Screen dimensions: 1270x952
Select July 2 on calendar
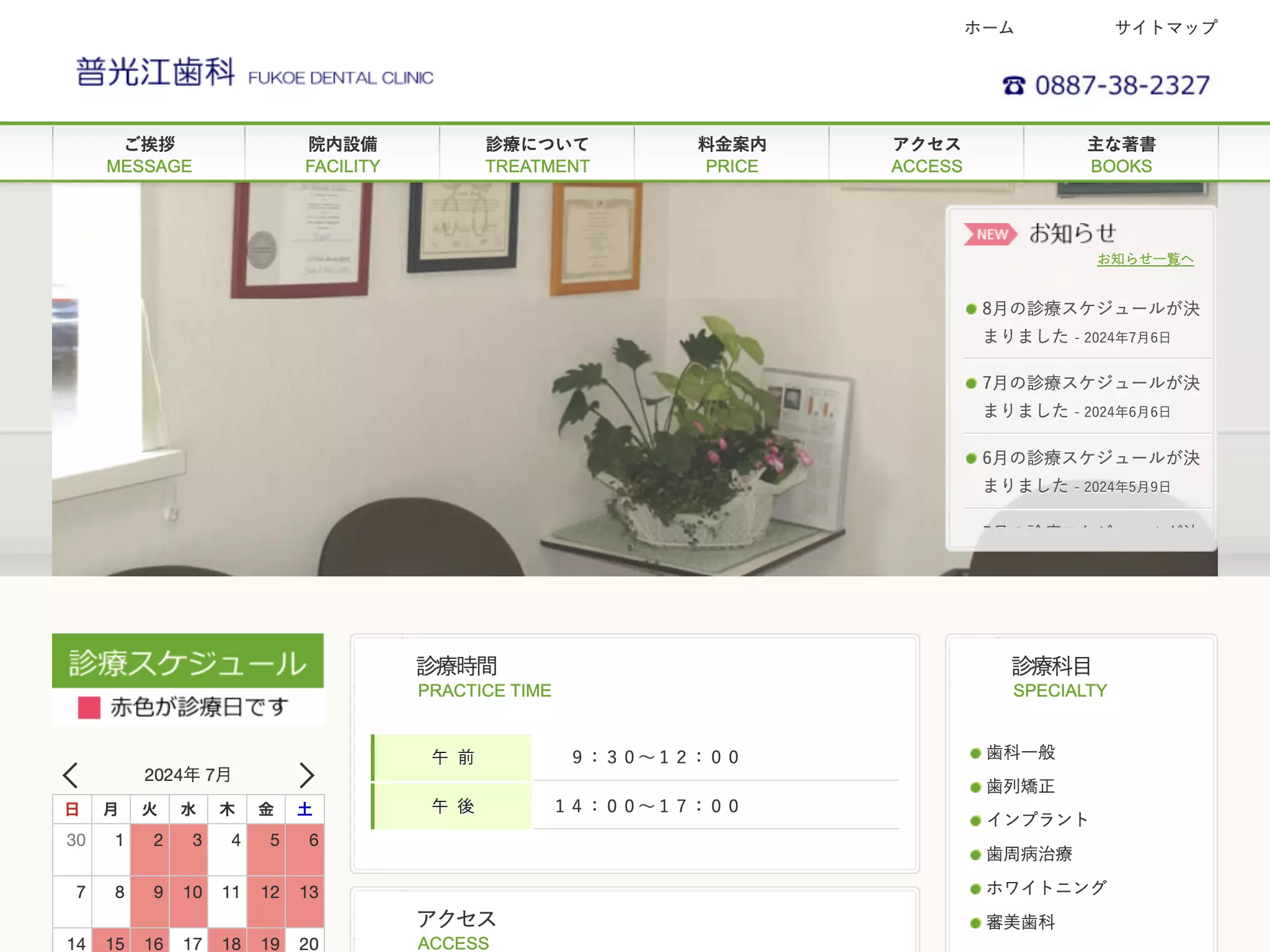149,849
